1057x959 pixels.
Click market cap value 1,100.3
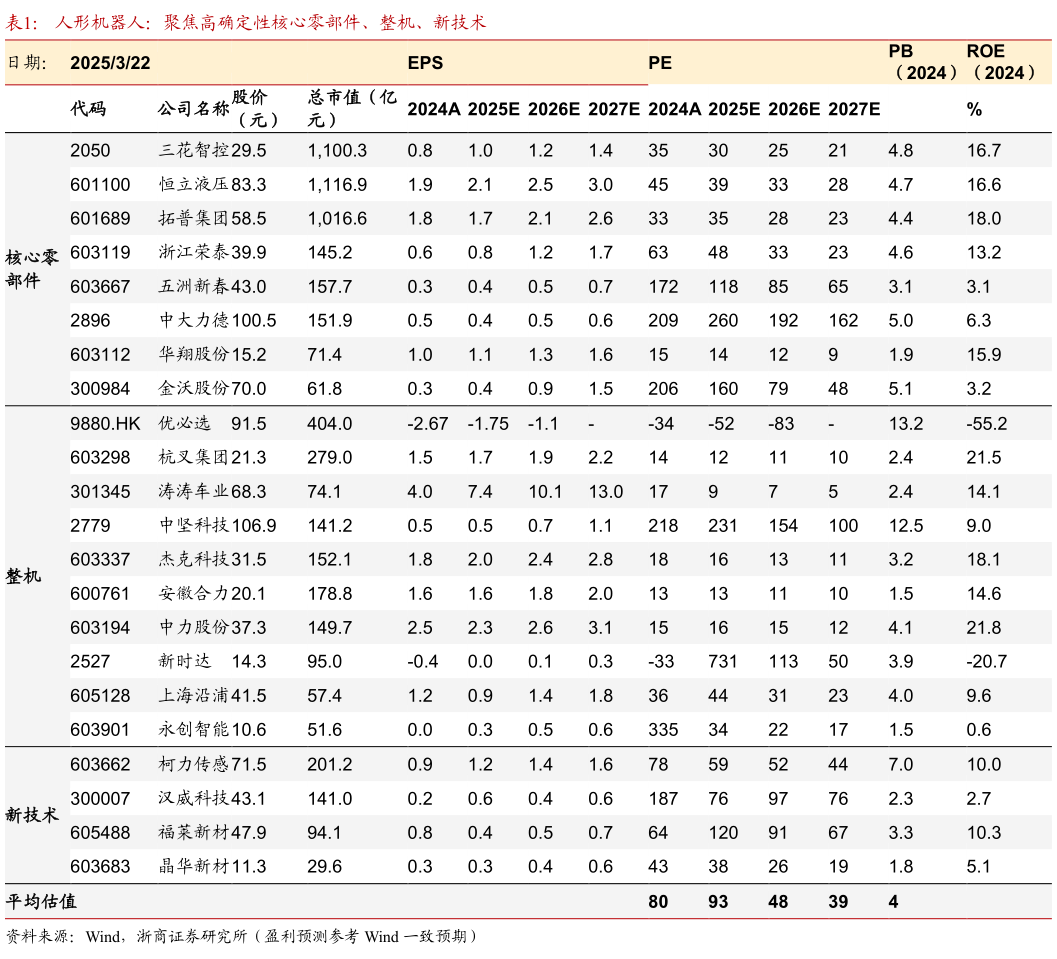[x=337, y=150]
